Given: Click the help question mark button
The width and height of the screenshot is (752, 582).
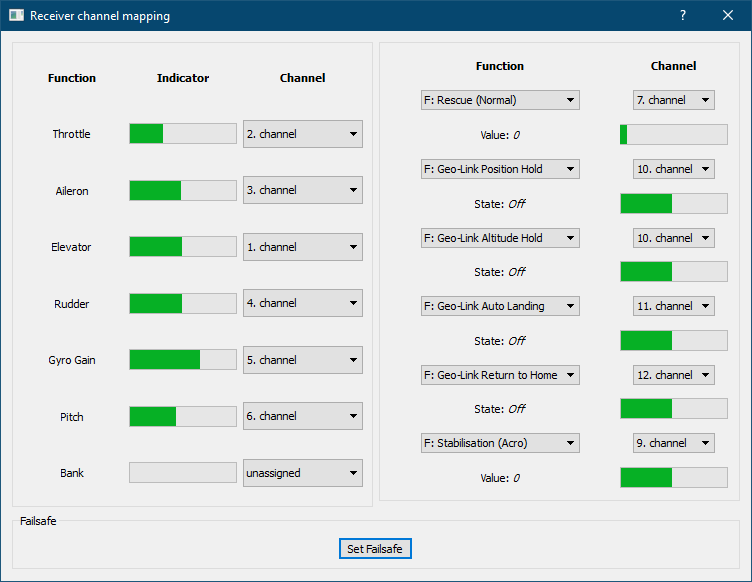Looking at the screenshot, I should pos(683,16).
